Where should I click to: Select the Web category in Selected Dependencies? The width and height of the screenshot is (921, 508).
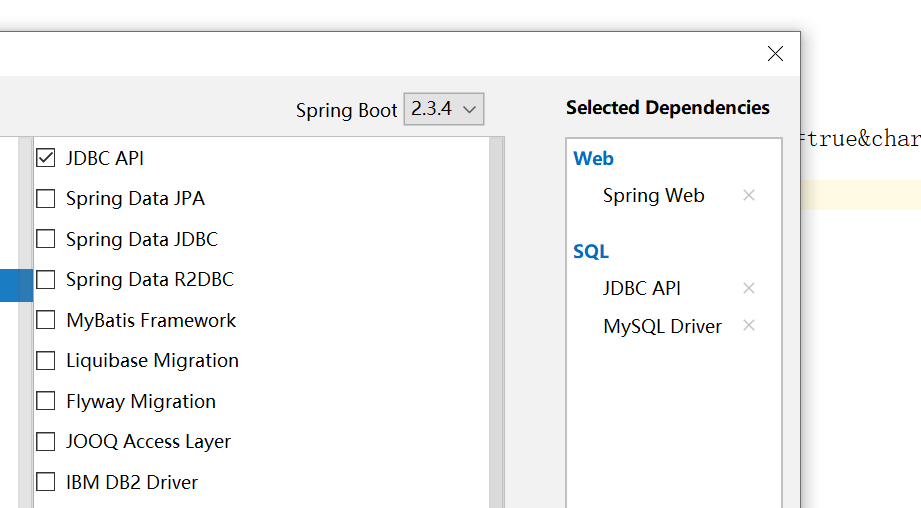pos(593,159)
